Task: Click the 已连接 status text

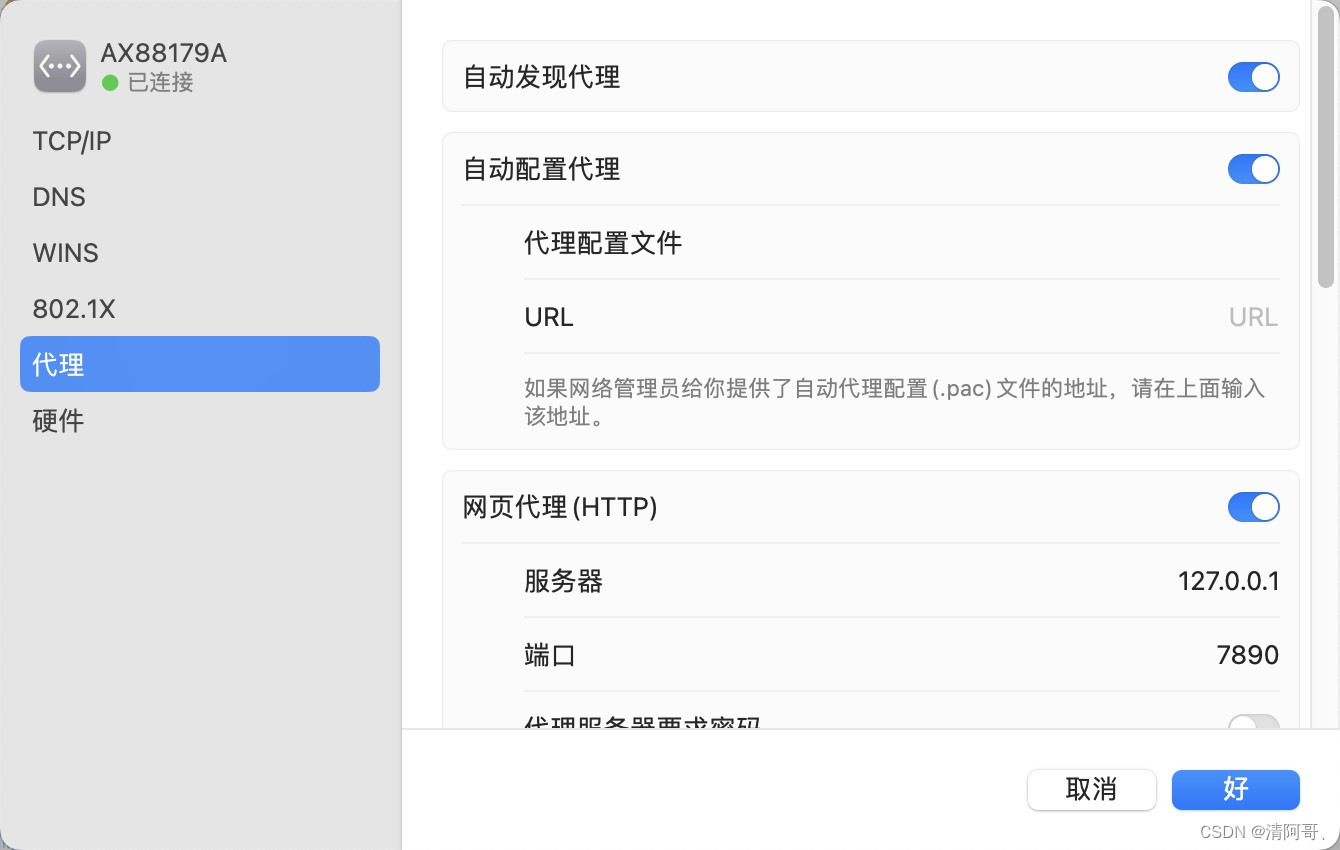Action: pyautogui.click(x=161, y=82)
